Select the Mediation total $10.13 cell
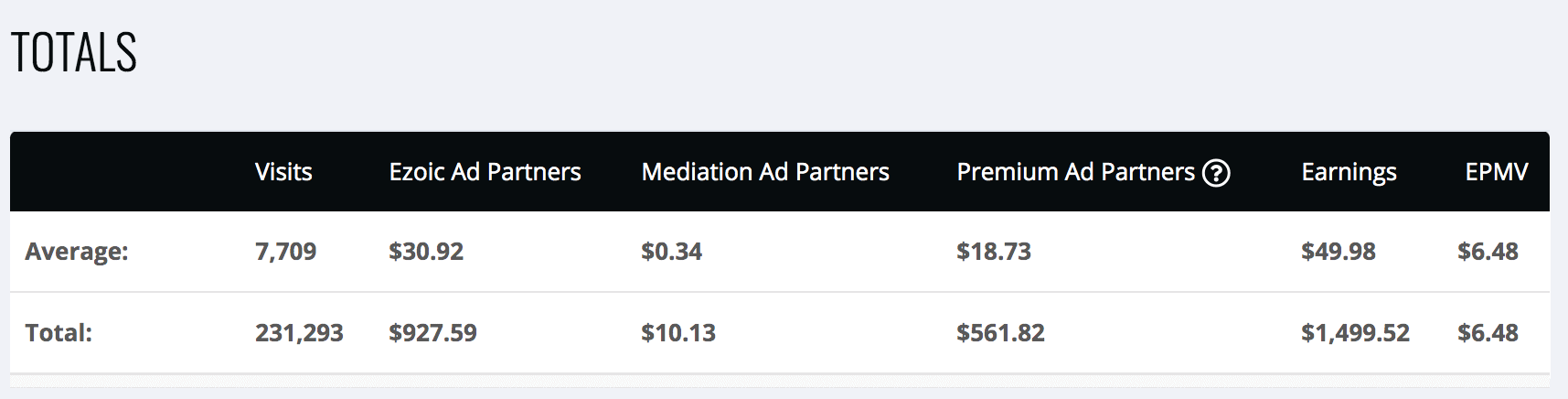This screenshot has height=399, width=1568. [678, 333]
